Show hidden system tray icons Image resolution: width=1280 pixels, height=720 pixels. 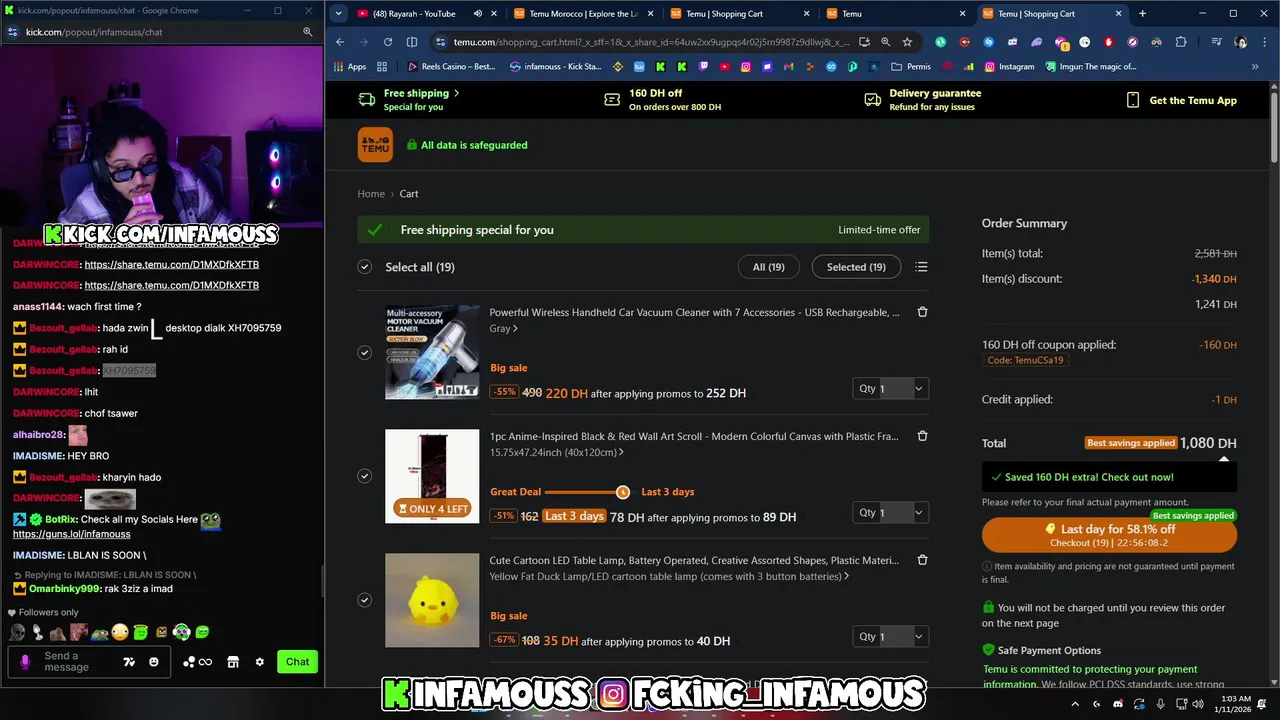(x=1075, y=704)
